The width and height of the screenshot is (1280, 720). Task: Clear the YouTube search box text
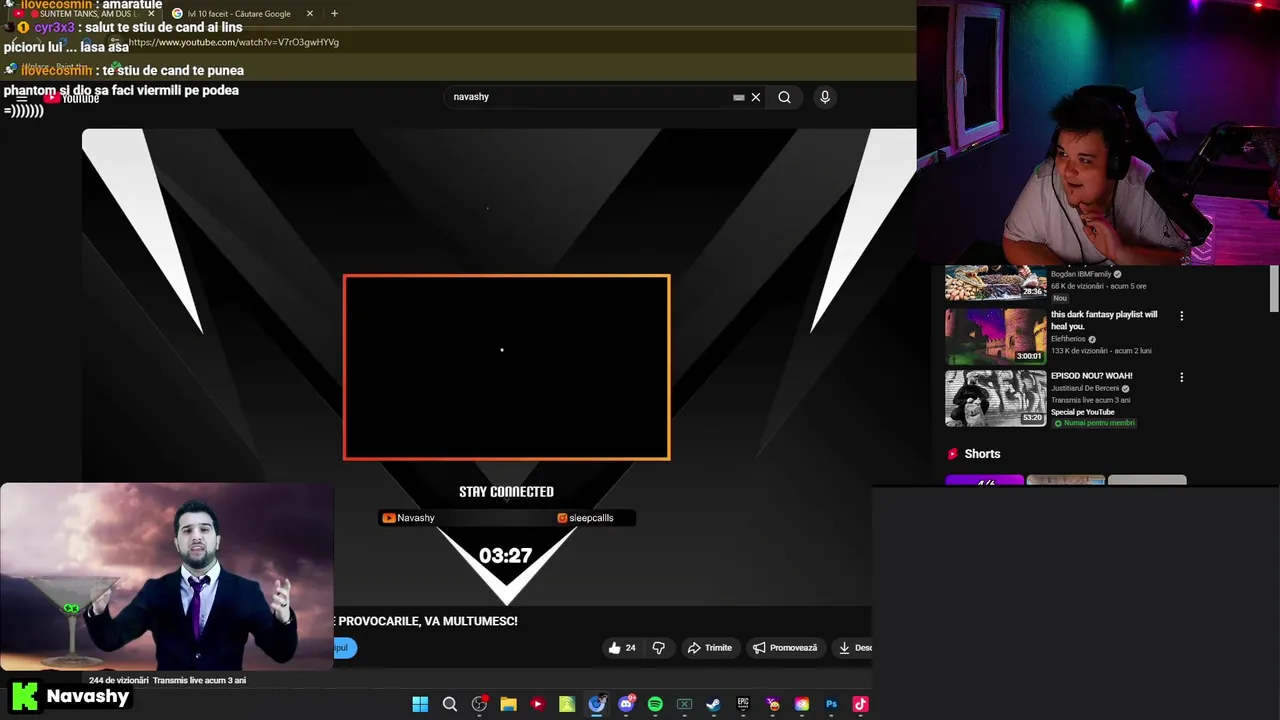point(756,97)
